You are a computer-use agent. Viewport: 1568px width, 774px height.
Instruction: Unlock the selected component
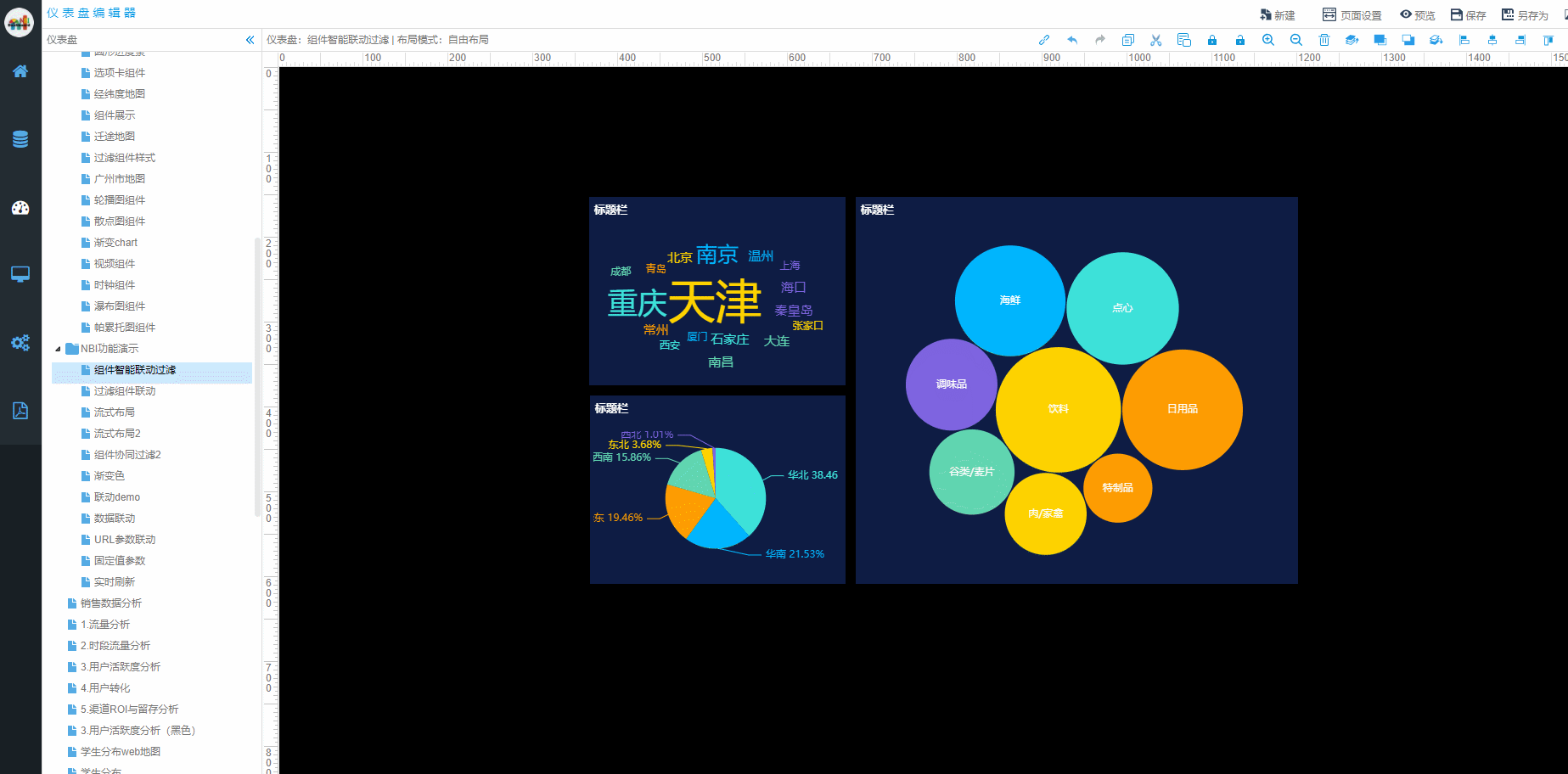[x=1240, y=40]
